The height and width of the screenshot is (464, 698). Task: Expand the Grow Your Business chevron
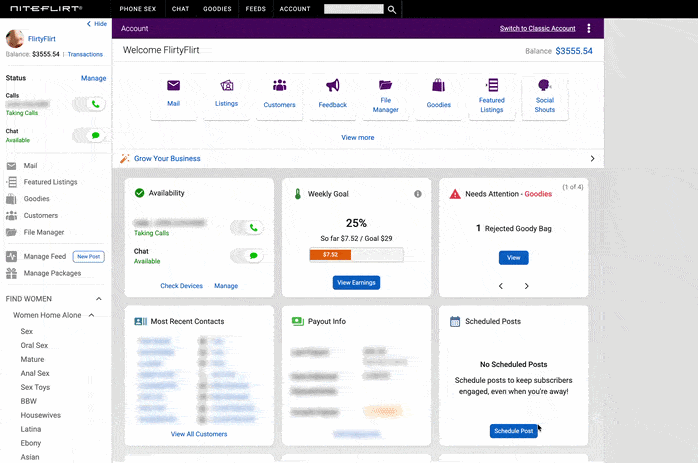[592, 159]
